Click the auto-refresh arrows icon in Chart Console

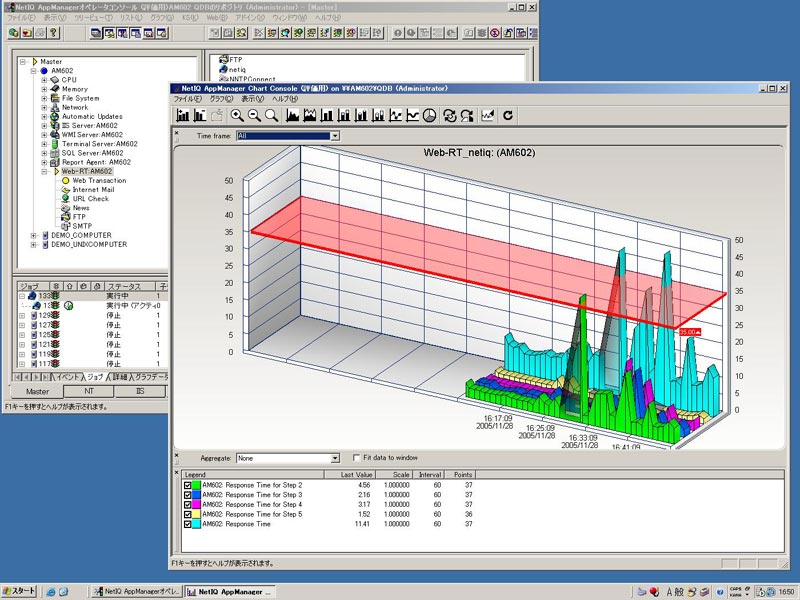coord(449,115)
